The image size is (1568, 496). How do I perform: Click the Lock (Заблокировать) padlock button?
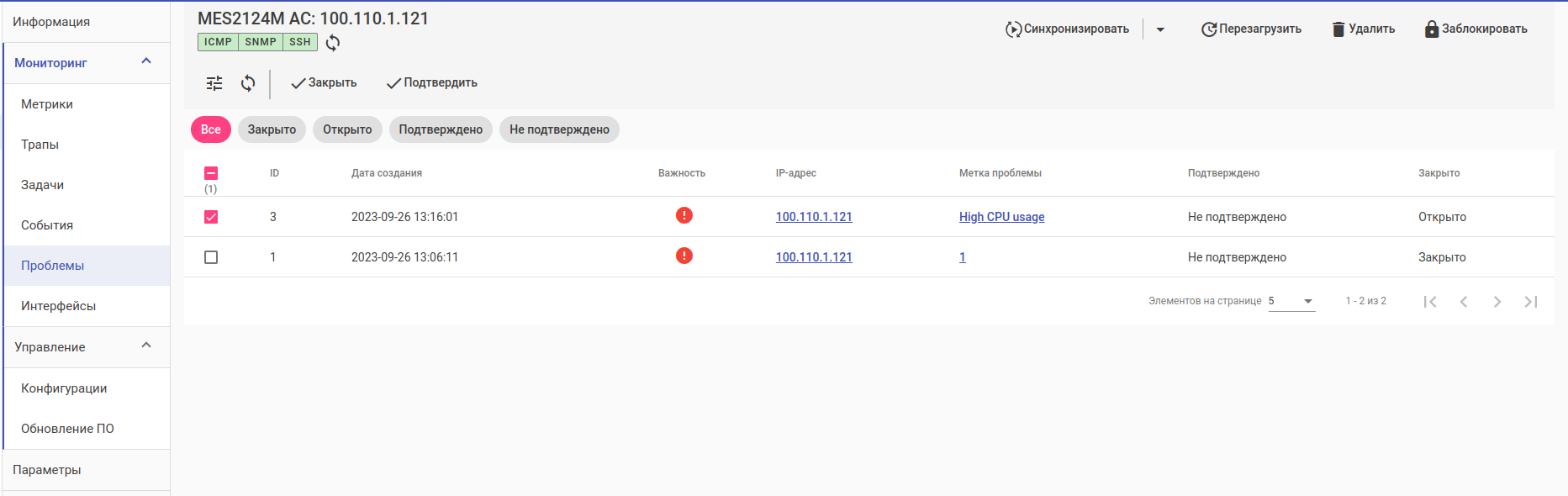pyautogui.click(x=1476, y=29)
